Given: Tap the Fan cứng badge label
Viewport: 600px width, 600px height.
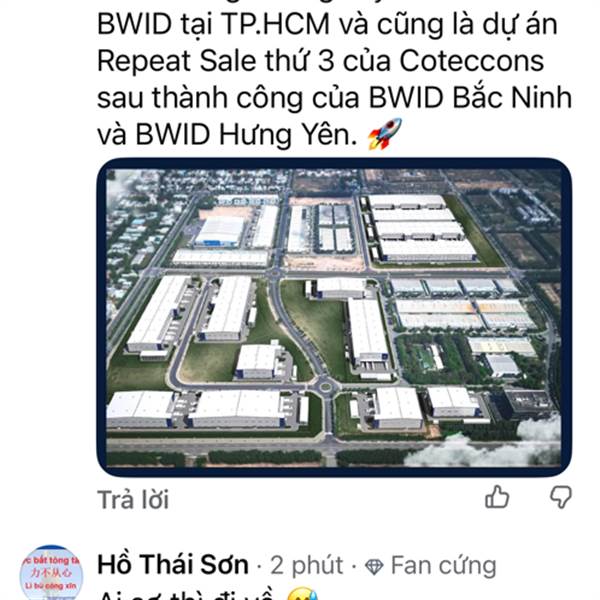Looking at the screenshot, I should coord(443,566).
